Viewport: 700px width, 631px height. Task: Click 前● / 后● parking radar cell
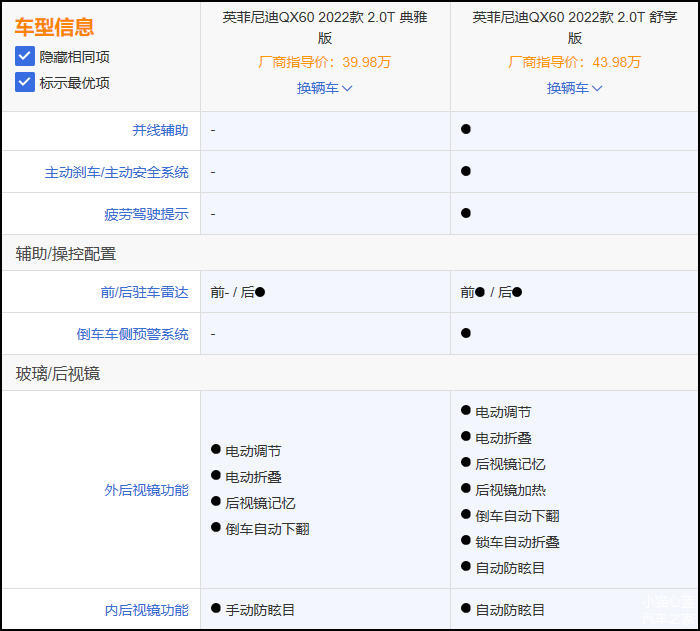pyautogui.click(x=491, y=292)
